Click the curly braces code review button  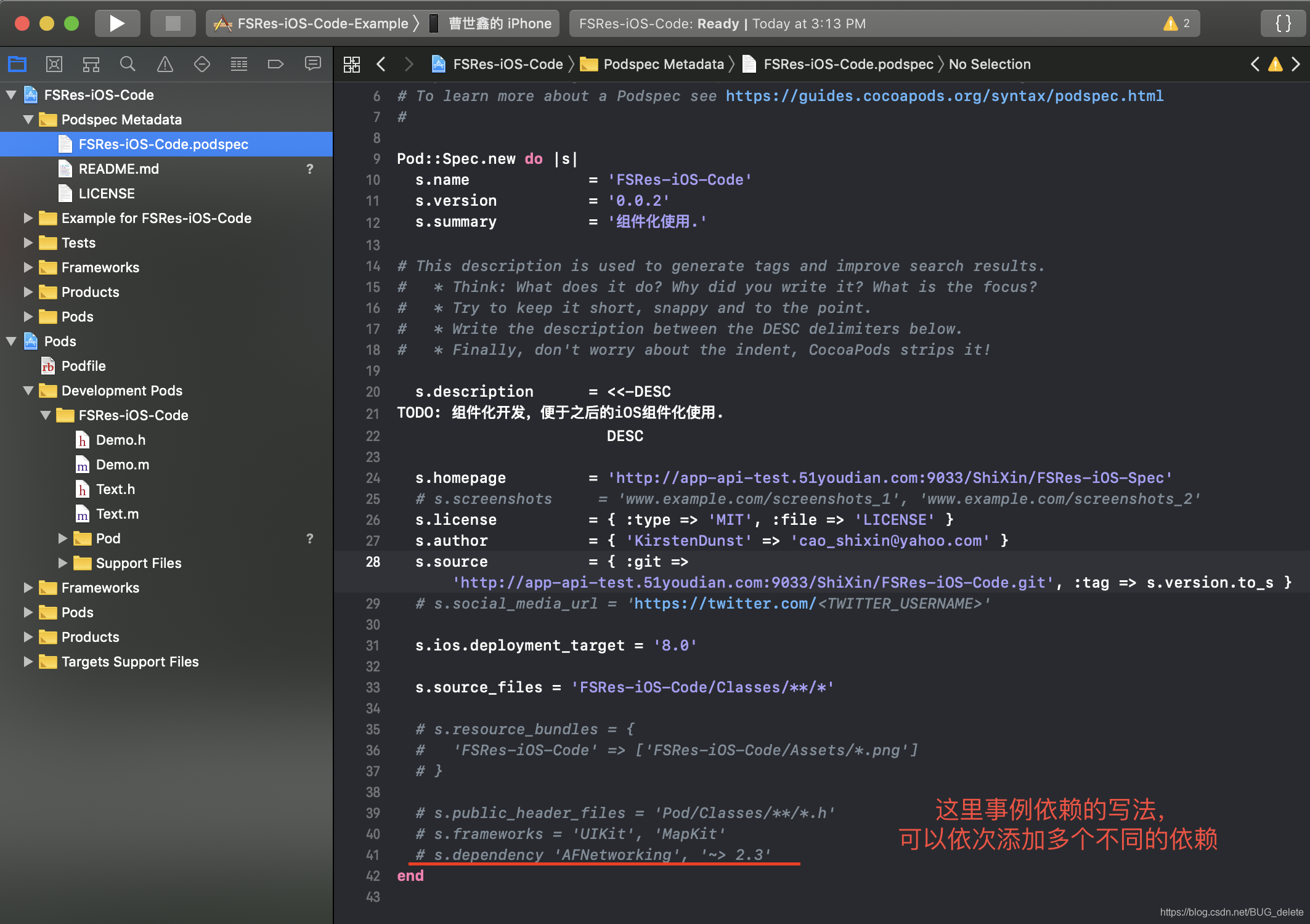tap(1284, 23)
